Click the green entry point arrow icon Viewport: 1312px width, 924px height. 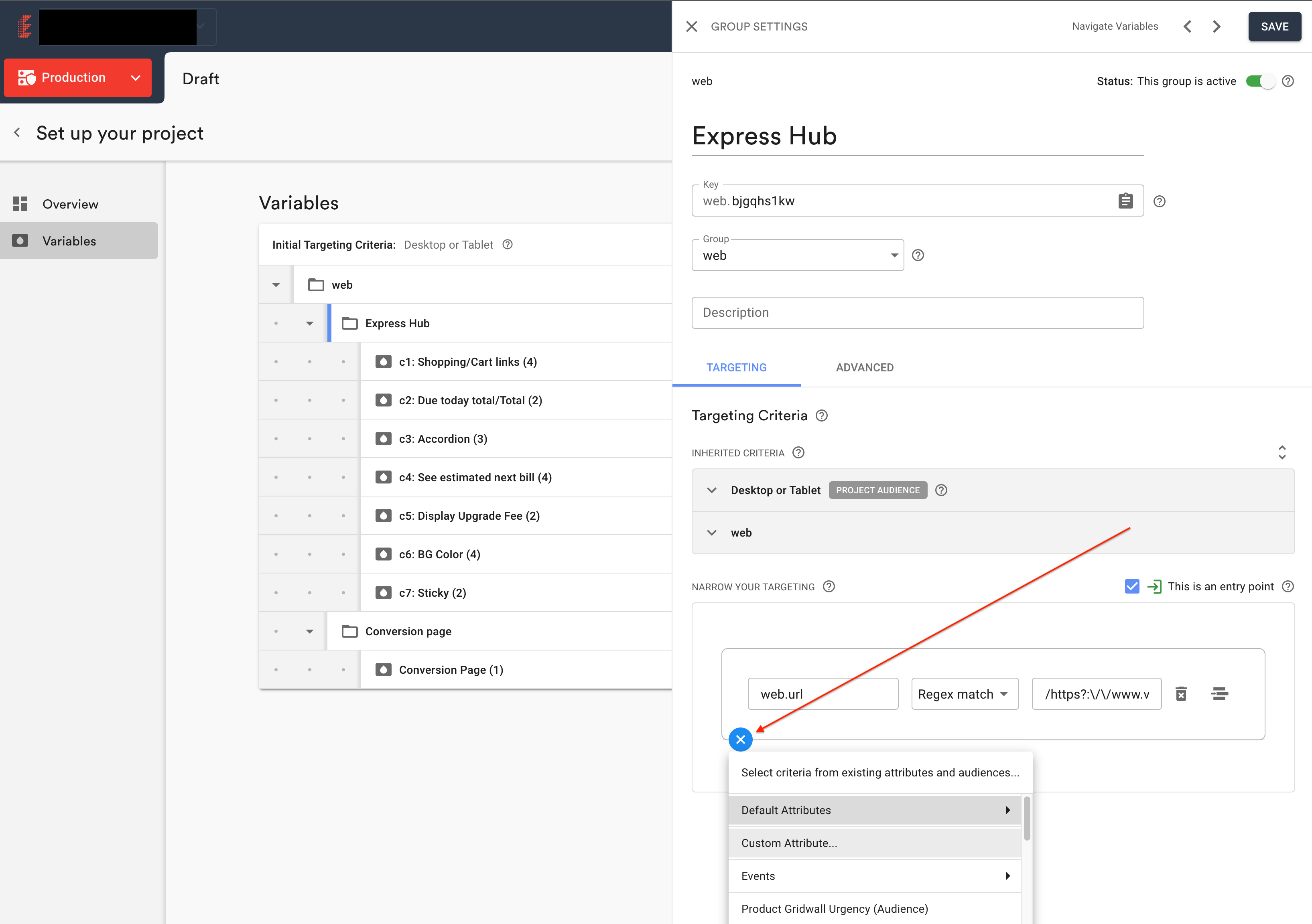1154,586
